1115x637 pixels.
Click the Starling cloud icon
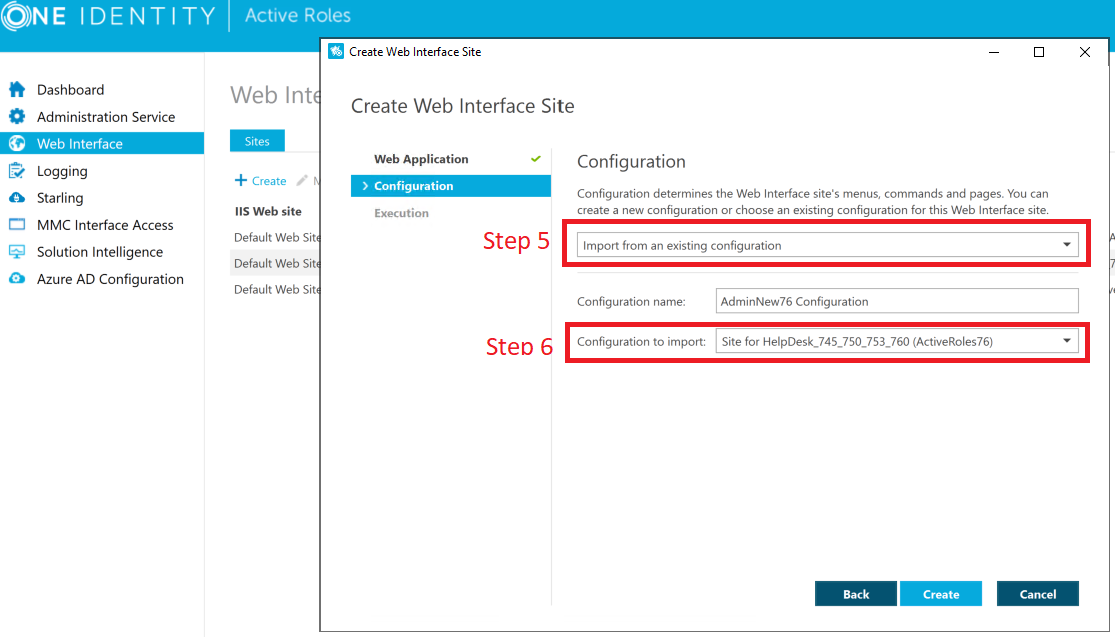[x=17, y=198]
